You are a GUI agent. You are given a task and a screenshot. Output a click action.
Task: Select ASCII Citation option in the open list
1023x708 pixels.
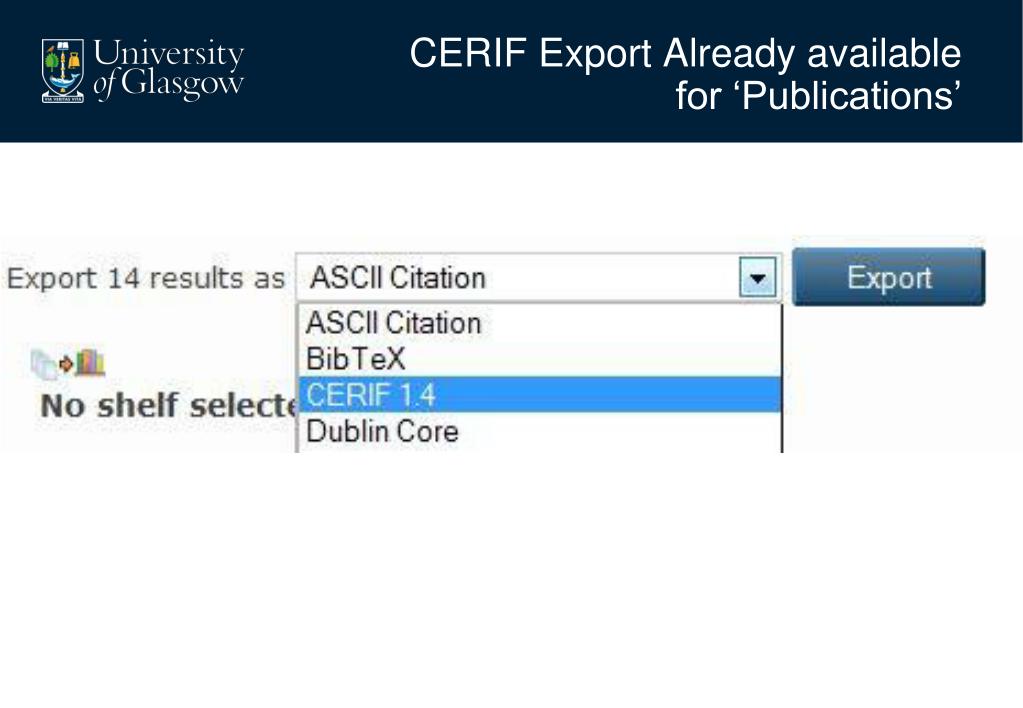point(538,323)
